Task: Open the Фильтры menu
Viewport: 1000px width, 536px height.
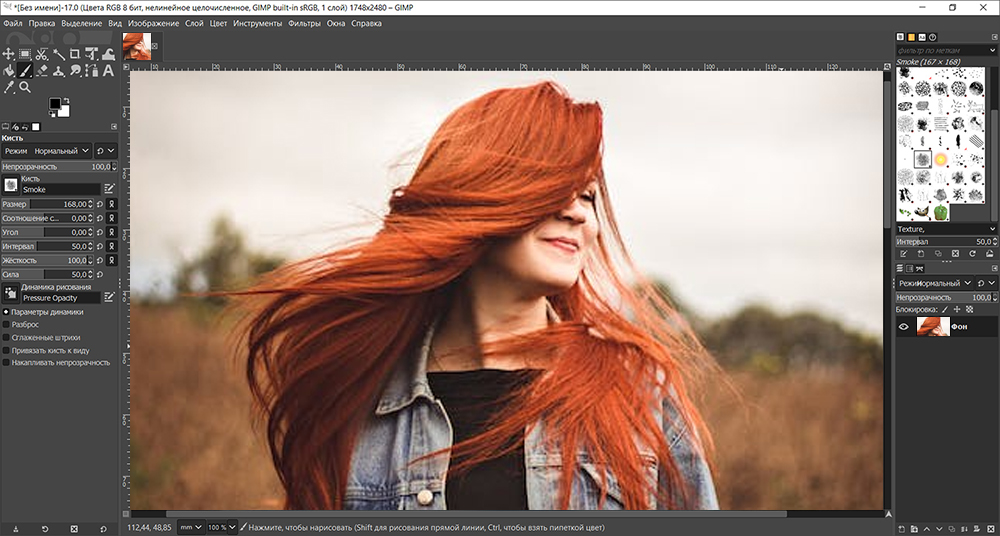Action: coord(304,23)
